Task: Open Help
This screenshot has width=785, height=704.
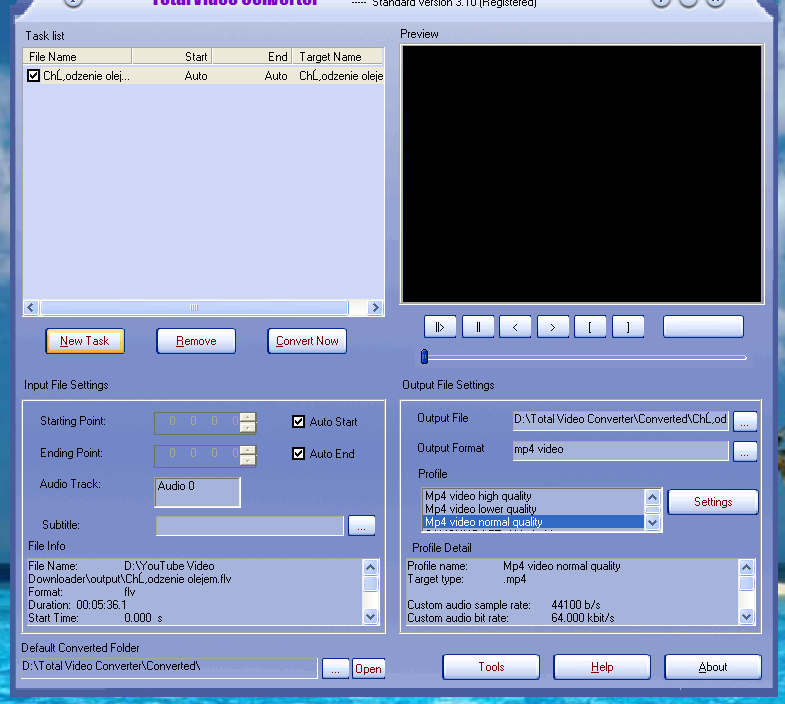Action: (602, 667)
